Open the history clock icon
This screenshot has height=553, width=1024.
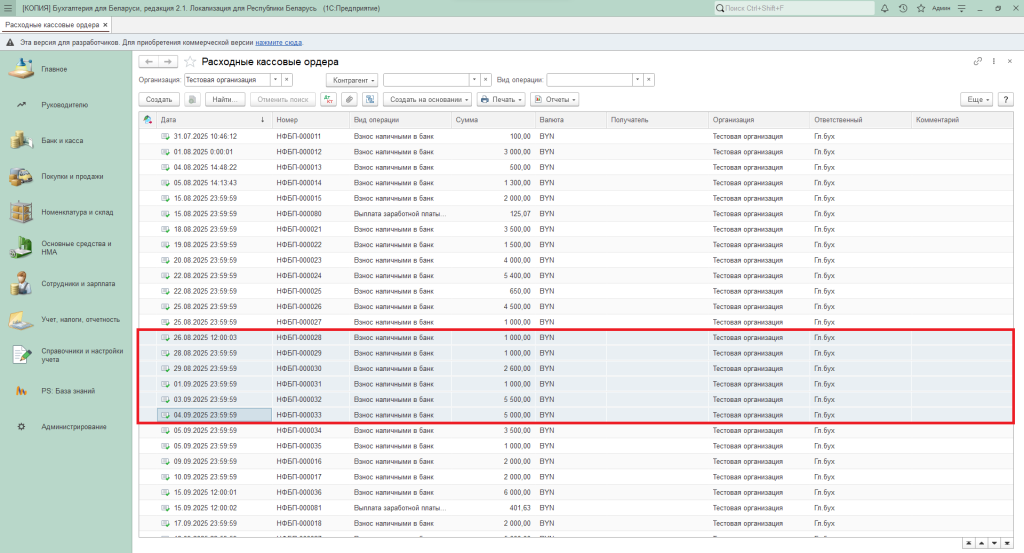click(x=903, y=8)
